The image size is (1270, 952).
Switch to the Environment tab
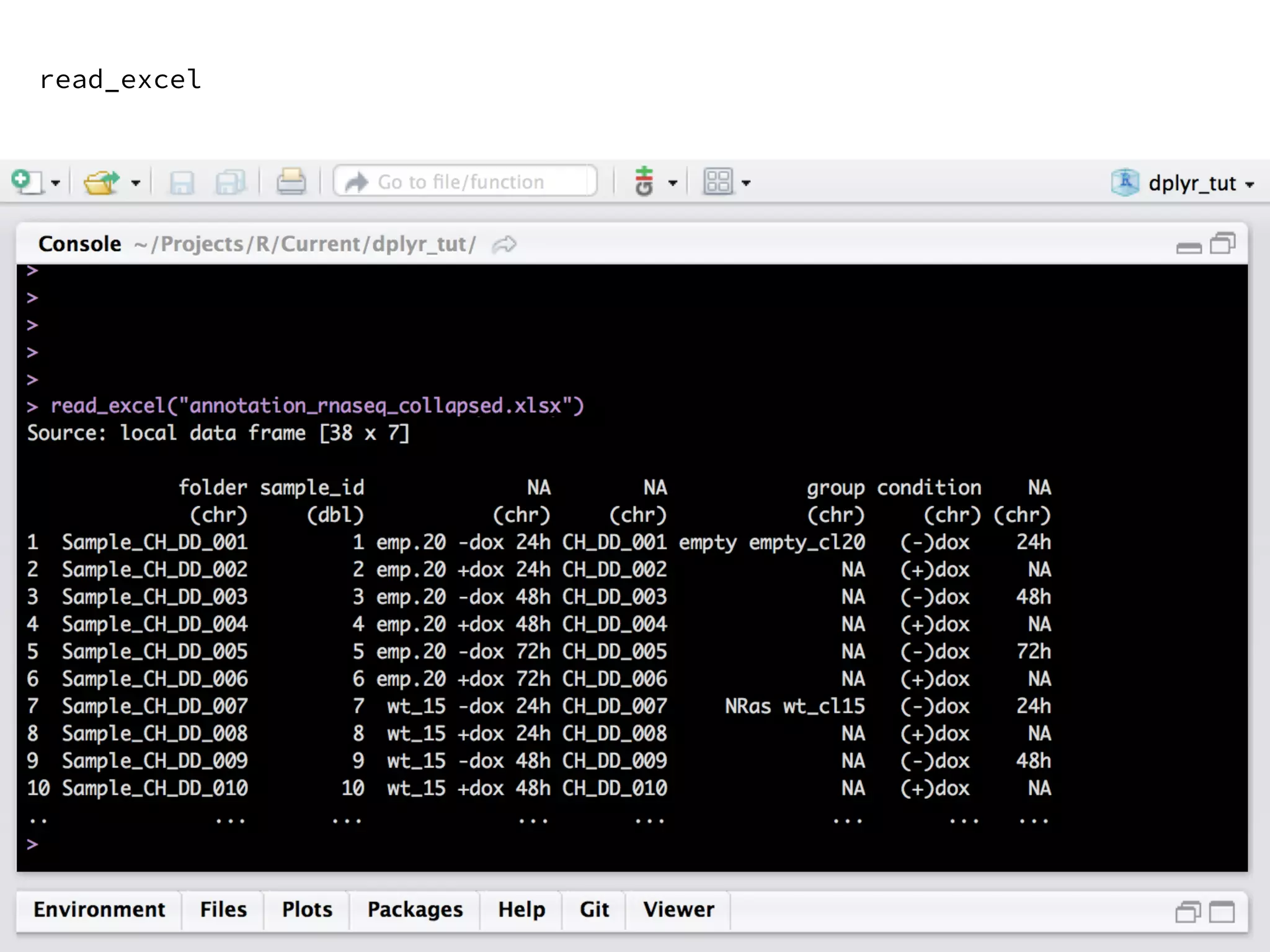[x=99, y=909]
